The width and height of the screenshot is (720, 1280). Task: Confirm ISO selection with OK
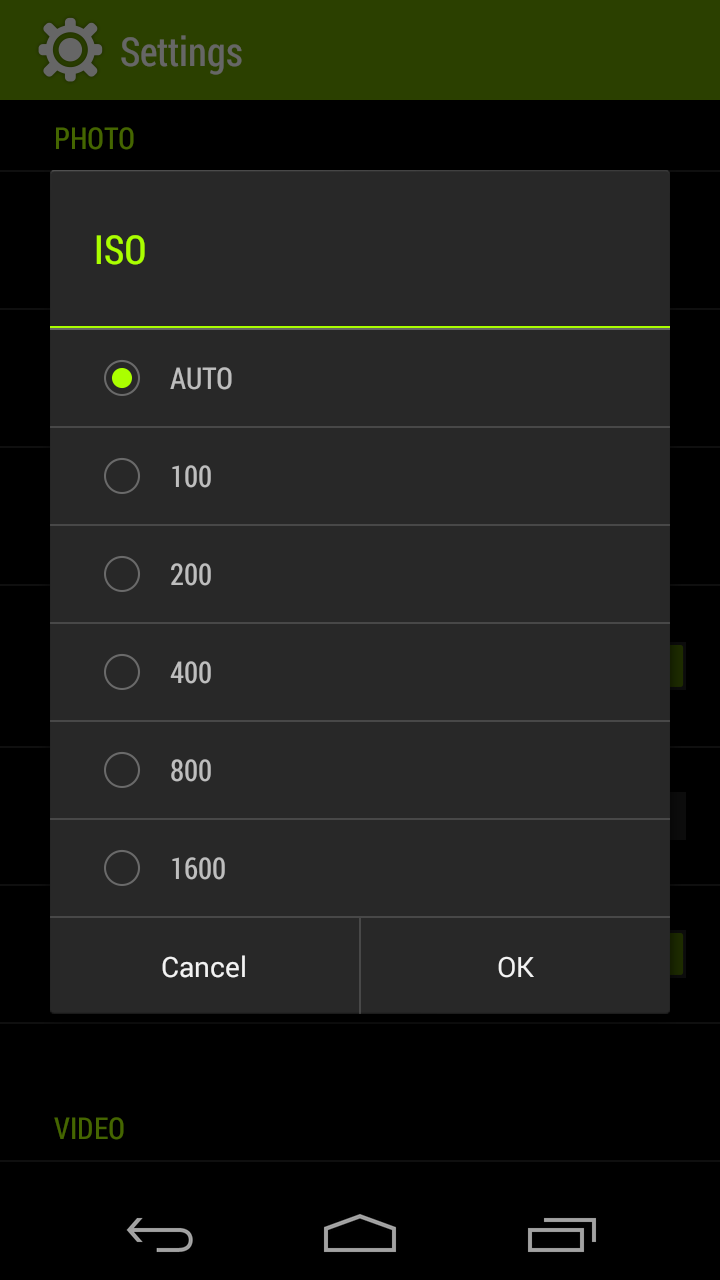(515, 967)
